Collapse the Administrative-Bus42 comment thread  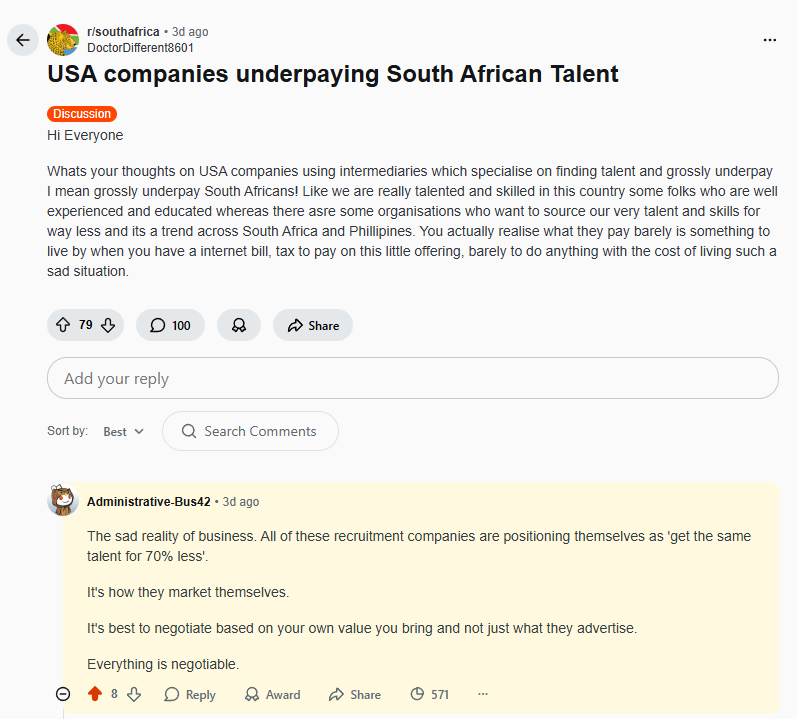click(63, 694)
